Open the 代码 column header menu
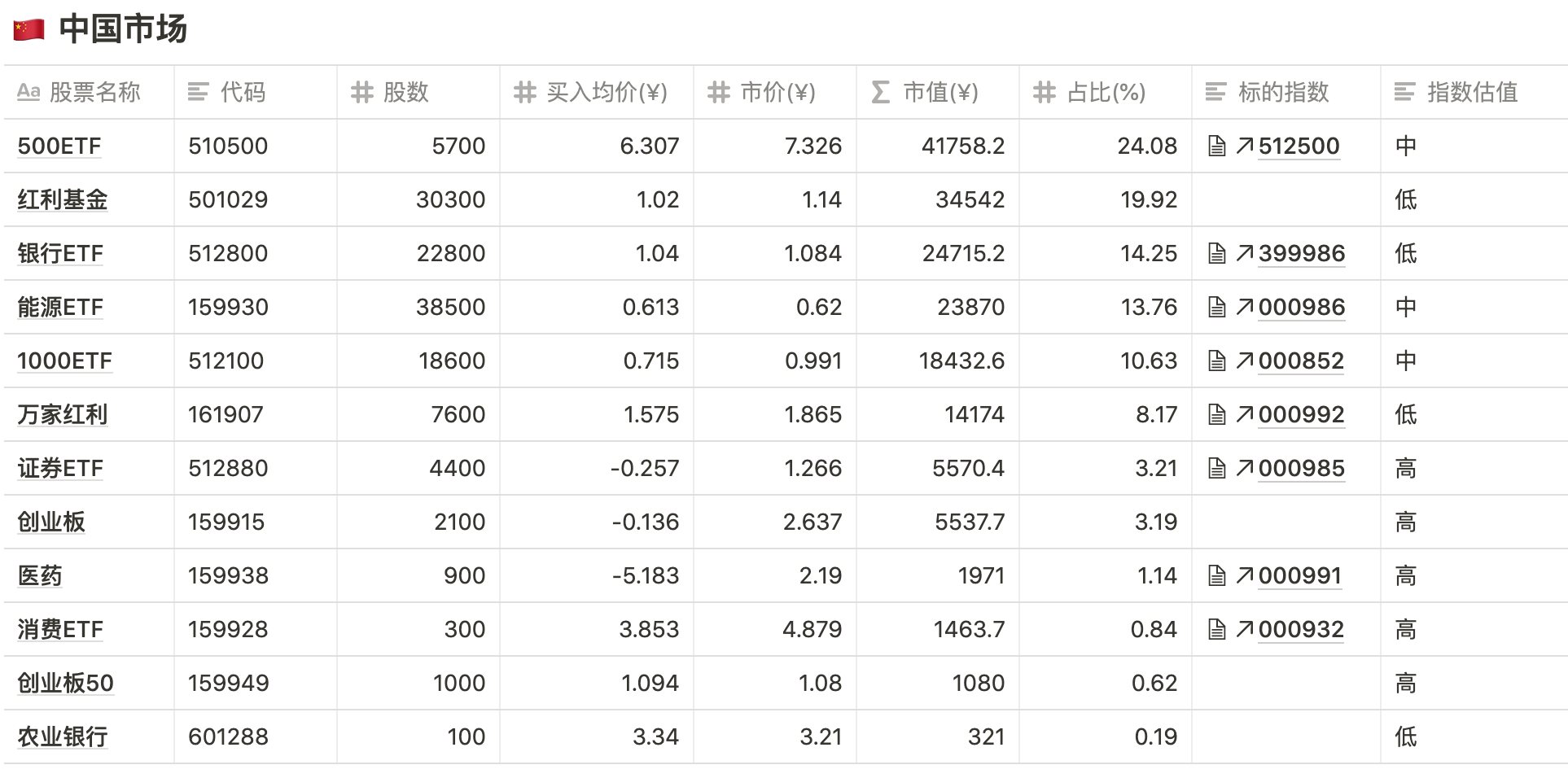Image resolution: width=1568 pixels, height=778 pixels. (x=243, y=92)
